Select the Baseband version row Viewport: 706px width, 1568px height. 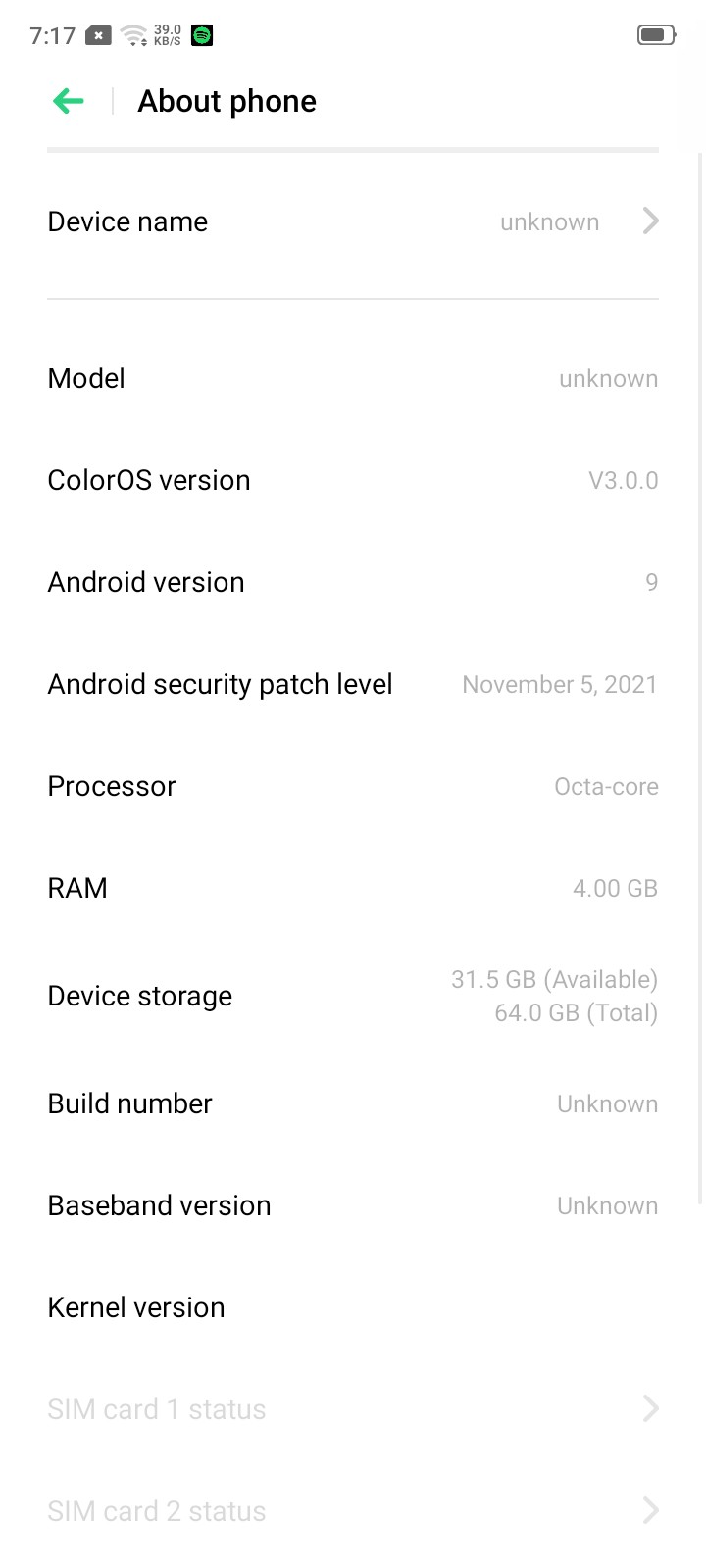pyautogui.click(x=353, y=1206)
